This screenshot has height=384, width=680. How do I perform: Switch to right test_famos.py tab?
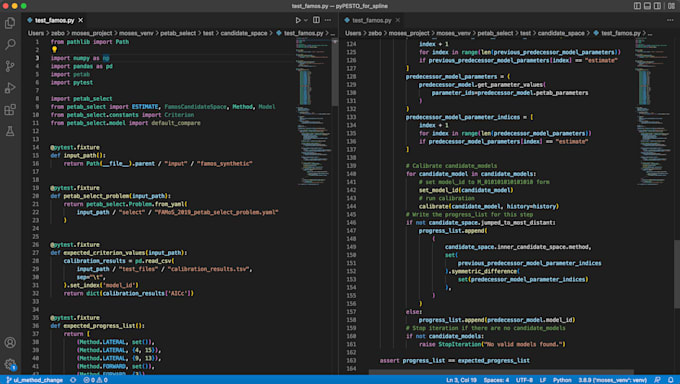372,20
